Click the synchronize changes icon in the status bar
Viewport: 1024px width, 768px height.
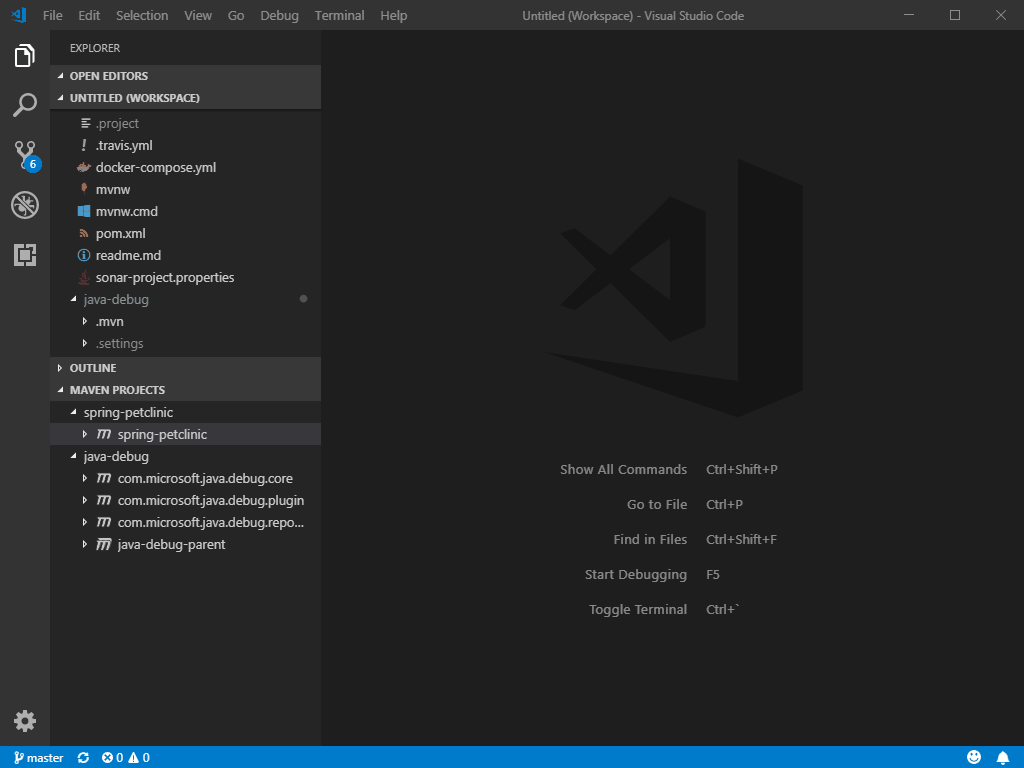tap(83, 757)
